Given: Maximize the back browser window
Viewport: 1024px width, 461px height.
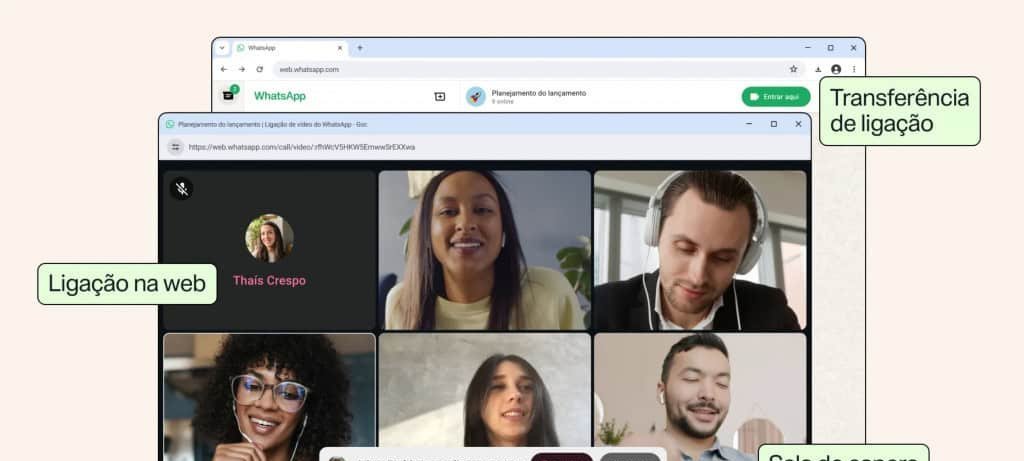Looking at the screenshot, I should (831, 48).
